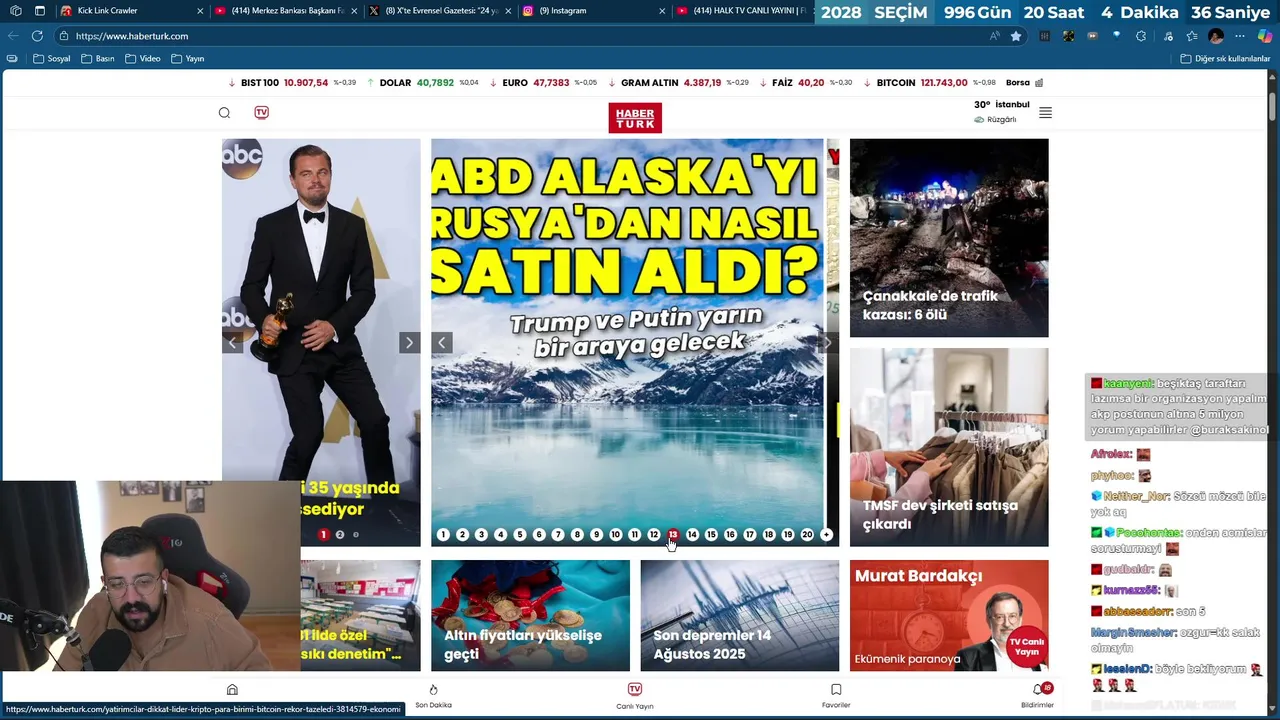1280x720 pixels.
Task: Switch to X'te Evrensel Gazetesi tab
Action: [439, 11]
